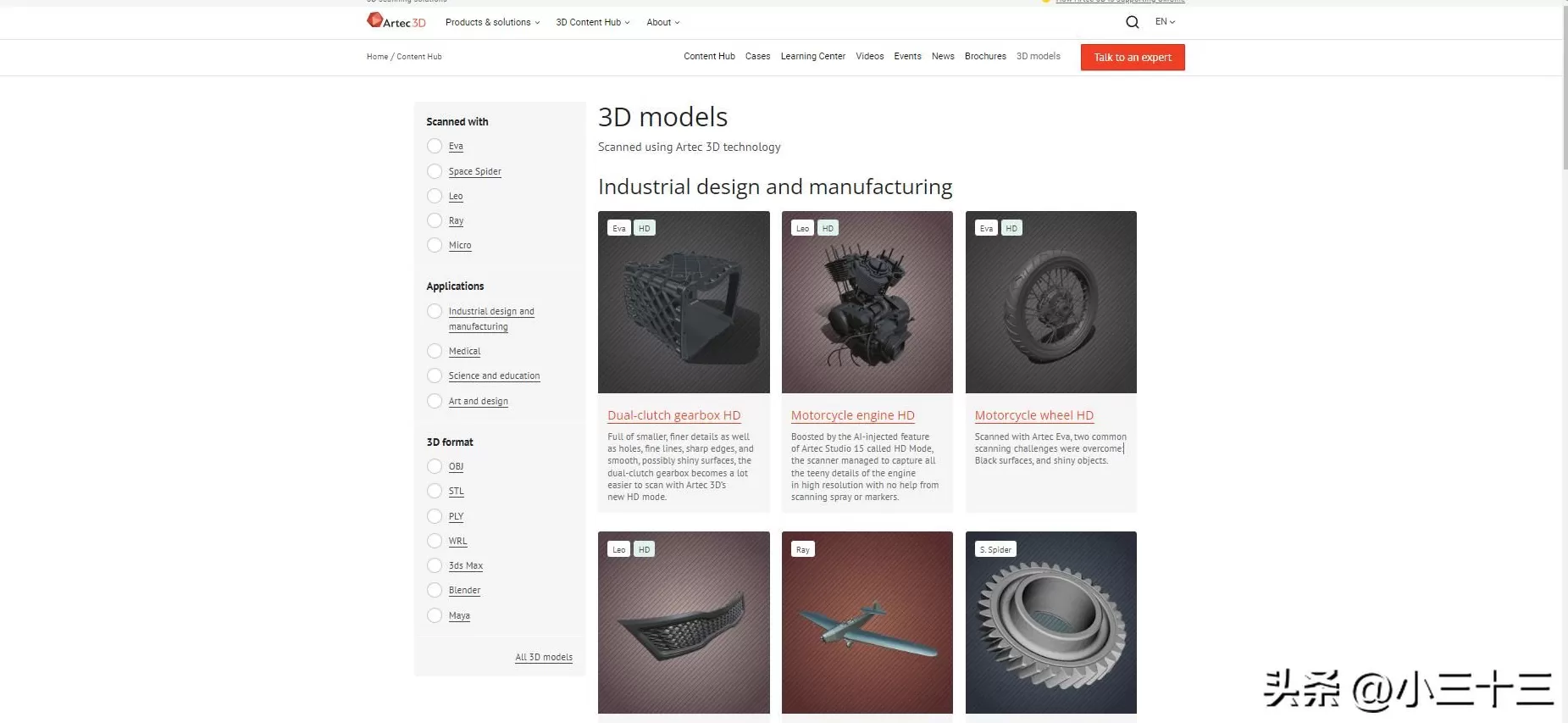
Task: Expand the Products & solutions menu
Action: pos(492,22)
